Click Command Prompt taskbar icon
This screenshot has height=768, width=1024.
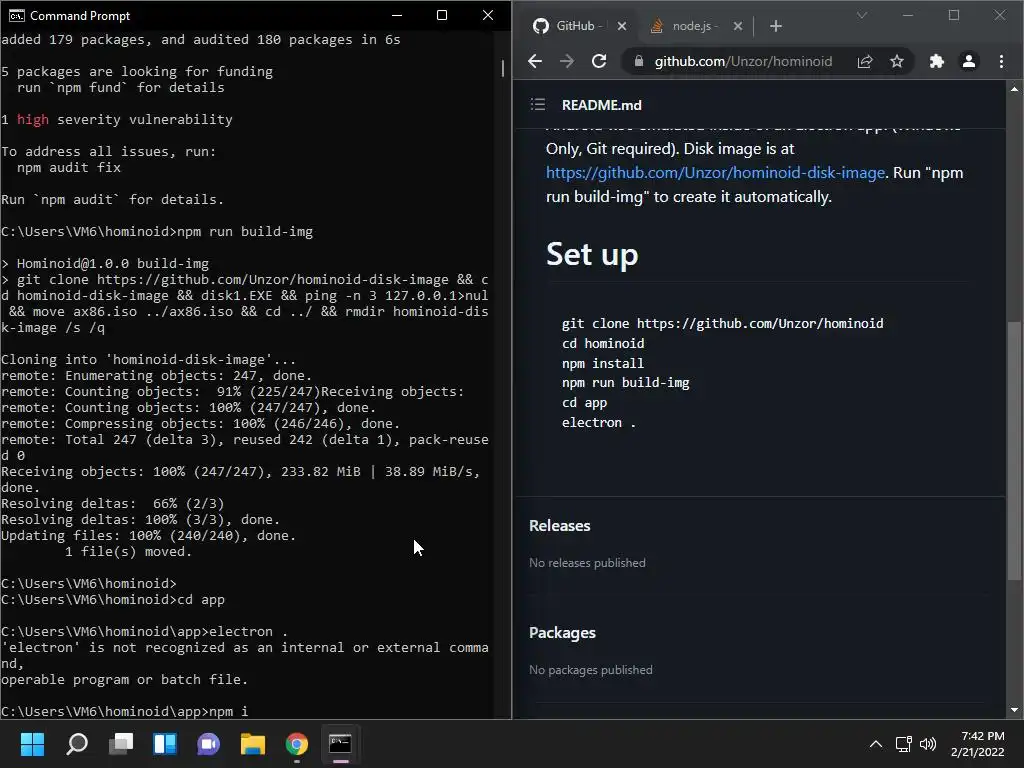click(x=340, y=744)
